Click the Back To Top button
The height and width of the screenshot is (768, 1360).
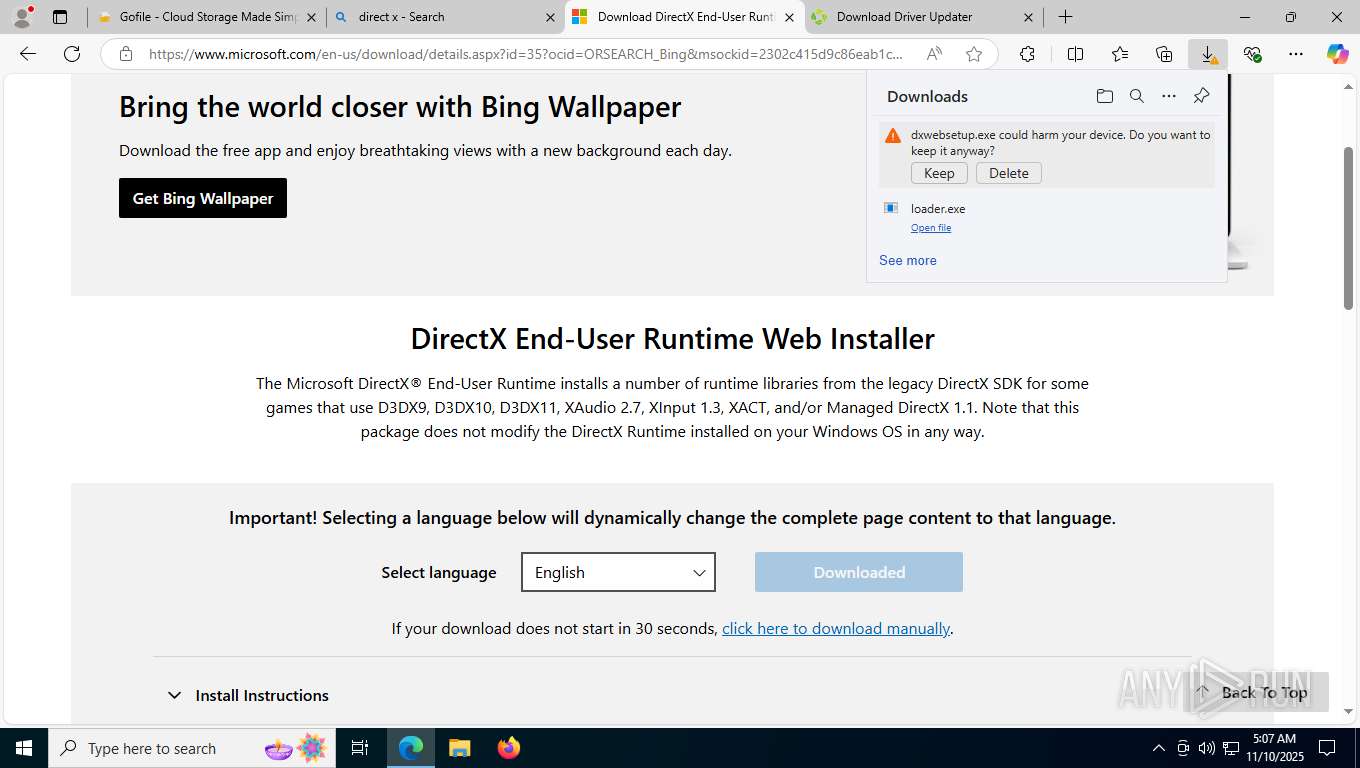[1255, 692]
